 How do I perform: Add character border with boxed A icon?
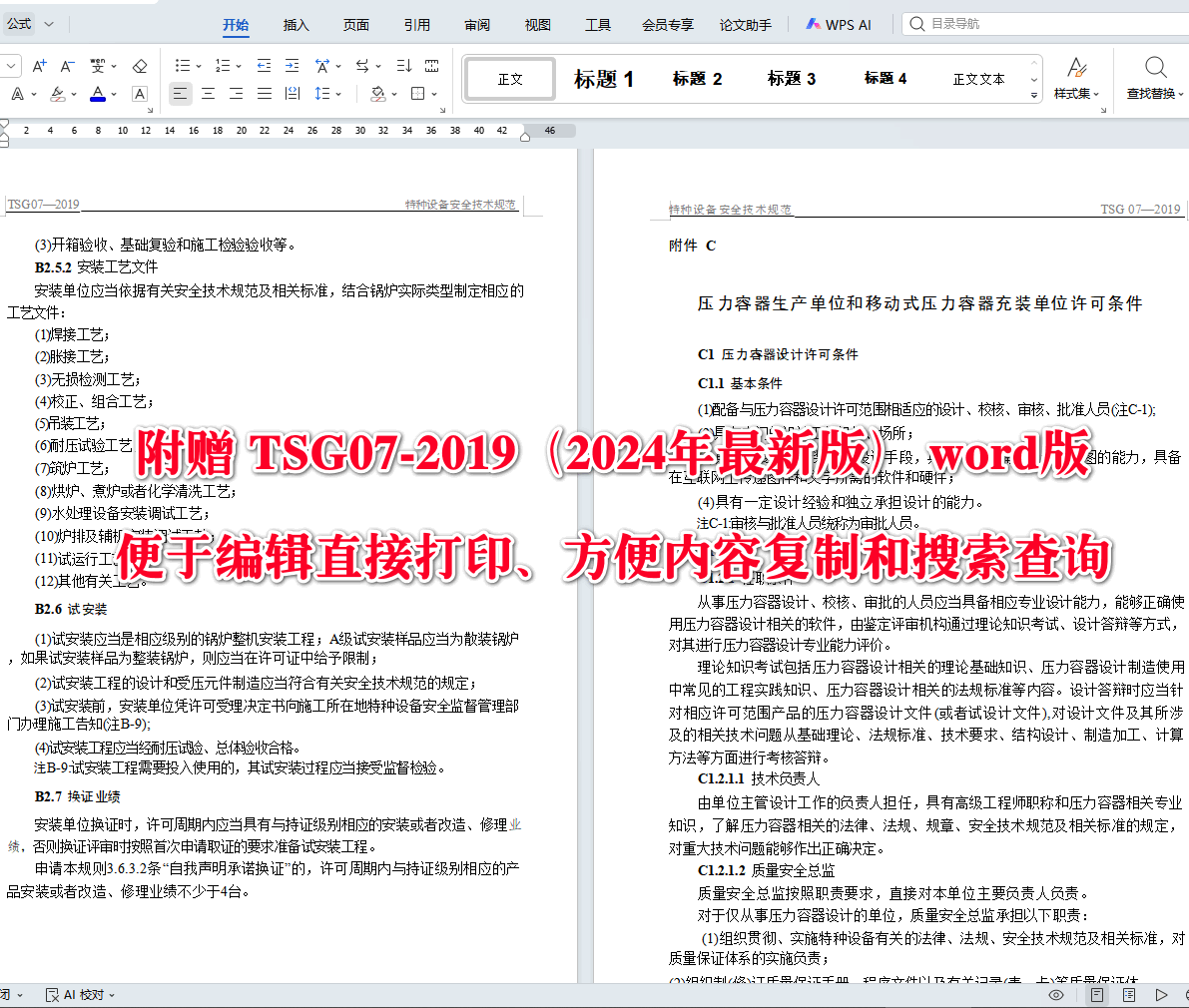click(140, 94)
